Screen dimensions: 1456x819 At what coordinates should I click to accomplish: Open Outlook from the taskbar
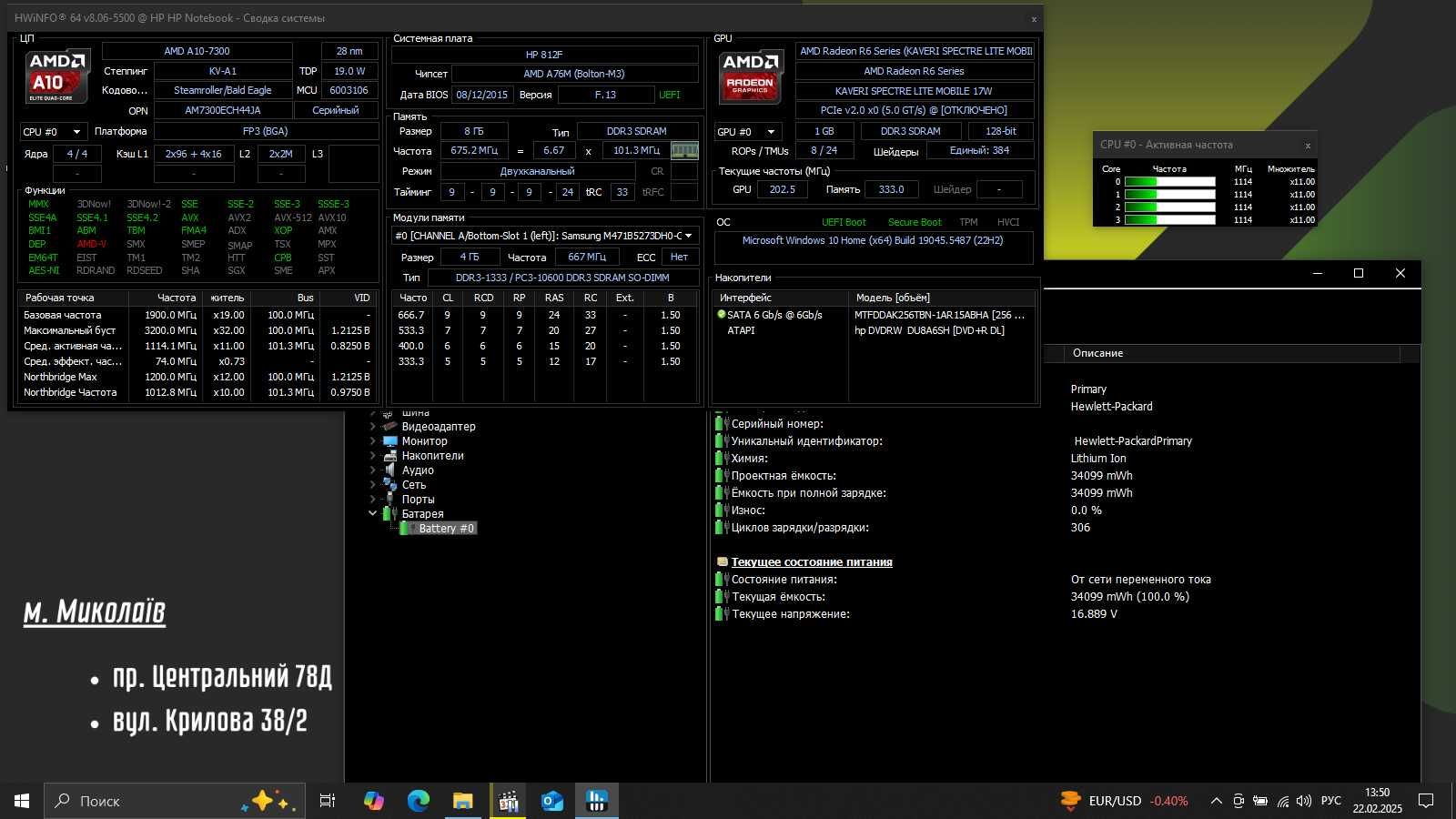point(552,801)
